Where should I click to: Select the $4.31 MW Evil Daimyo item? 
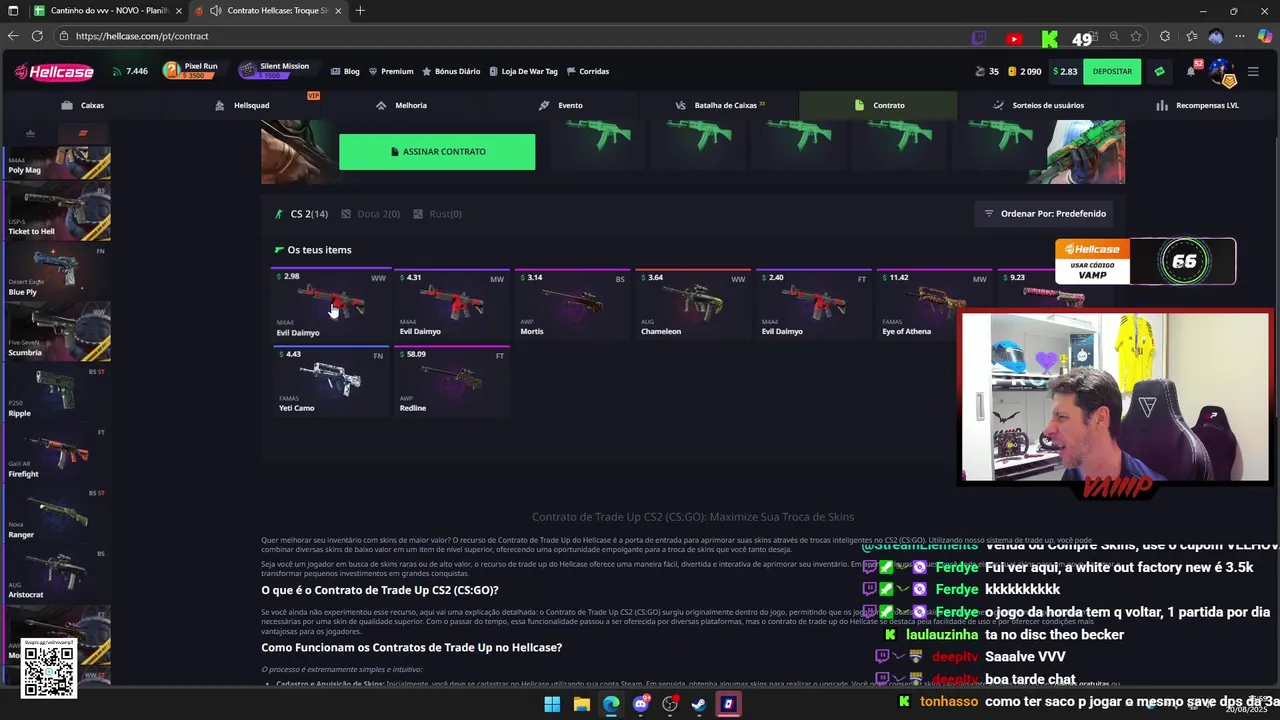click(452, 305)
